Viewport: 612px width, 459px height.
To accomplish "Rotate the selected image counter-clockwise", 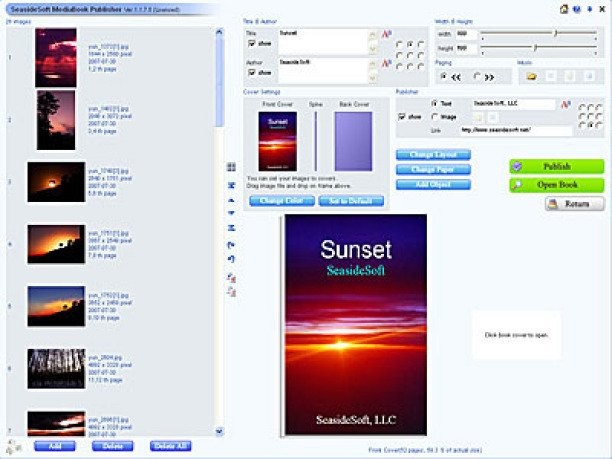I will click(x=231, y=259).
